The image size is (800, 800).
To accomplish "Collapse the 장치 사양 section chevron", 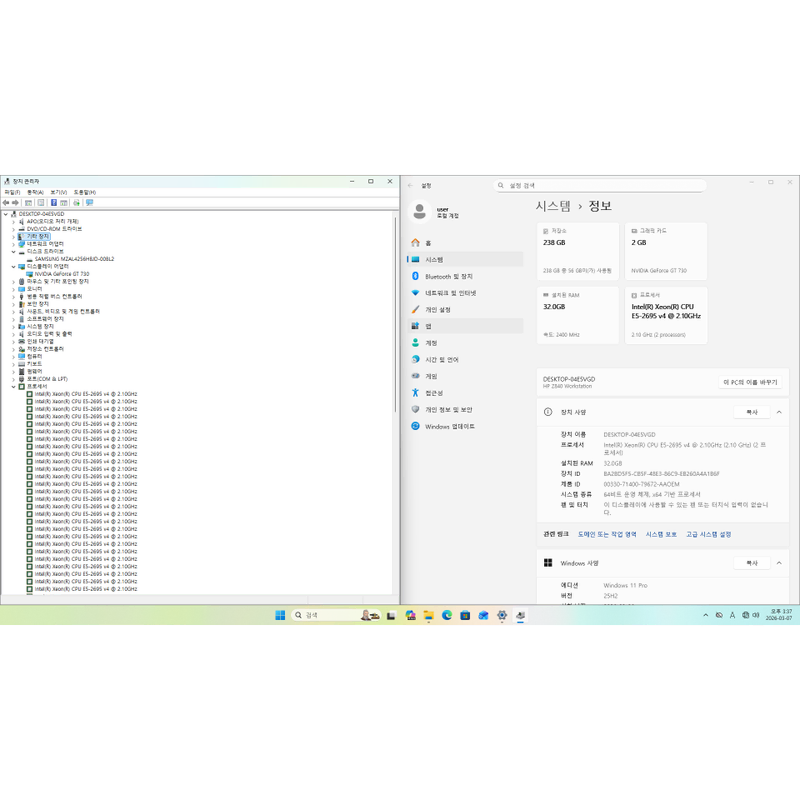I will [x=779, y=412].
